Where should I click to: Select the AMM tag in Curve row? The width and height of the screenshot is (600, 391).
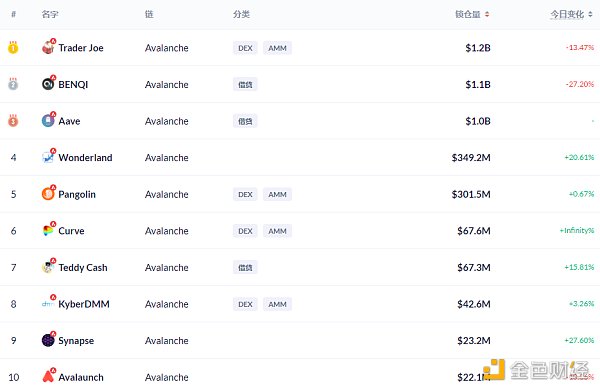[x=277, y=231]
